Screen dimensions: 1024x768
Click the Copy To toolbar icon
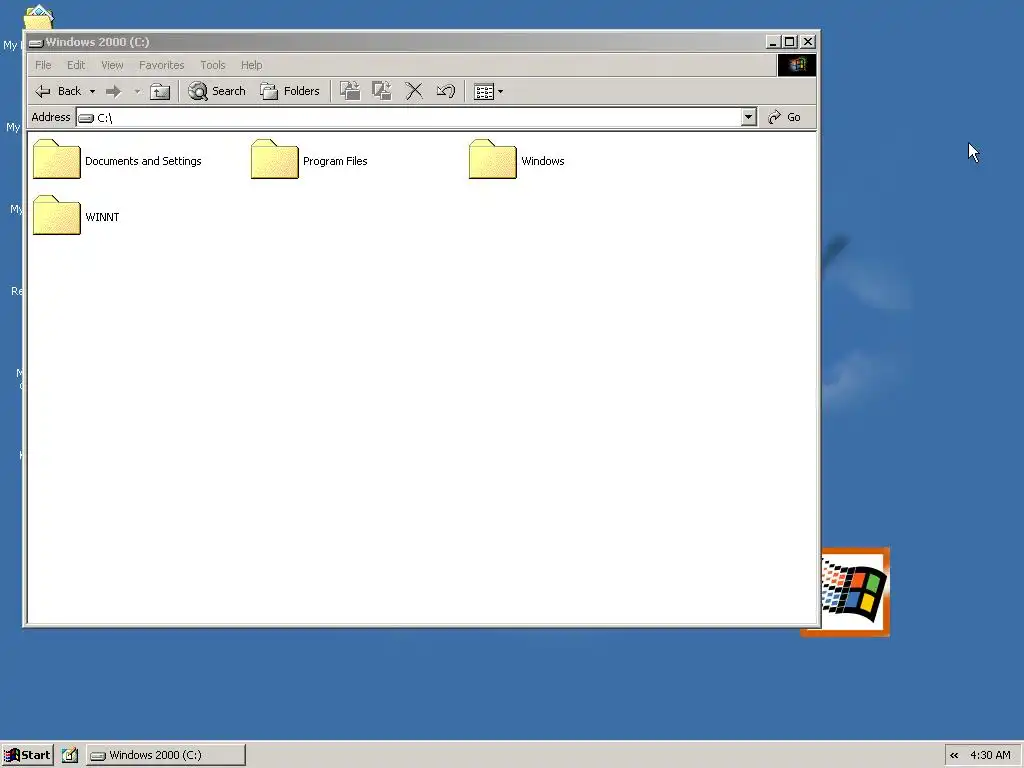click(x=381, y=91)
